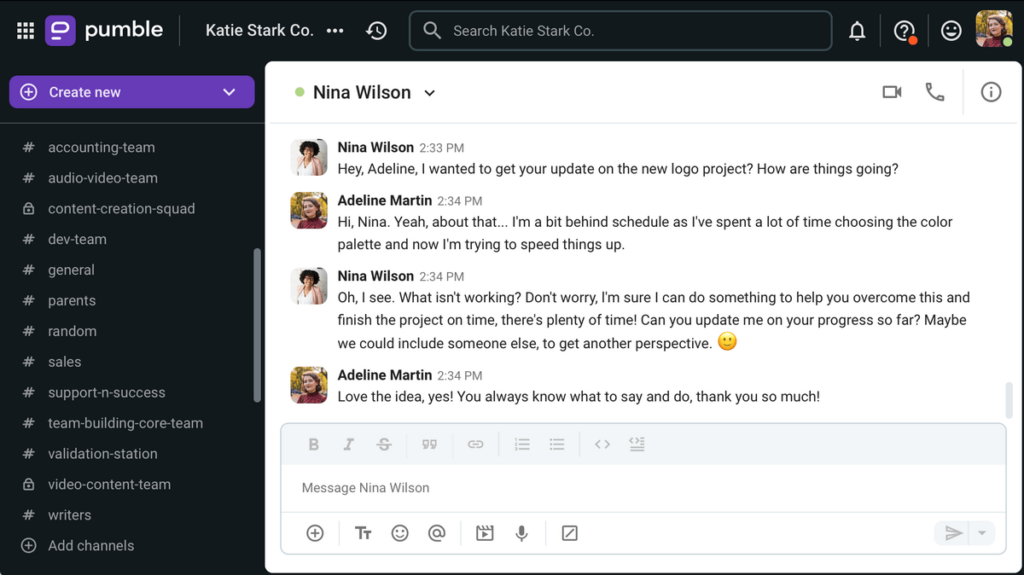Start a video call with Nina Wilson
Image resolution: width=1024 pixels, height=575 pixels.
coord(891,92)
